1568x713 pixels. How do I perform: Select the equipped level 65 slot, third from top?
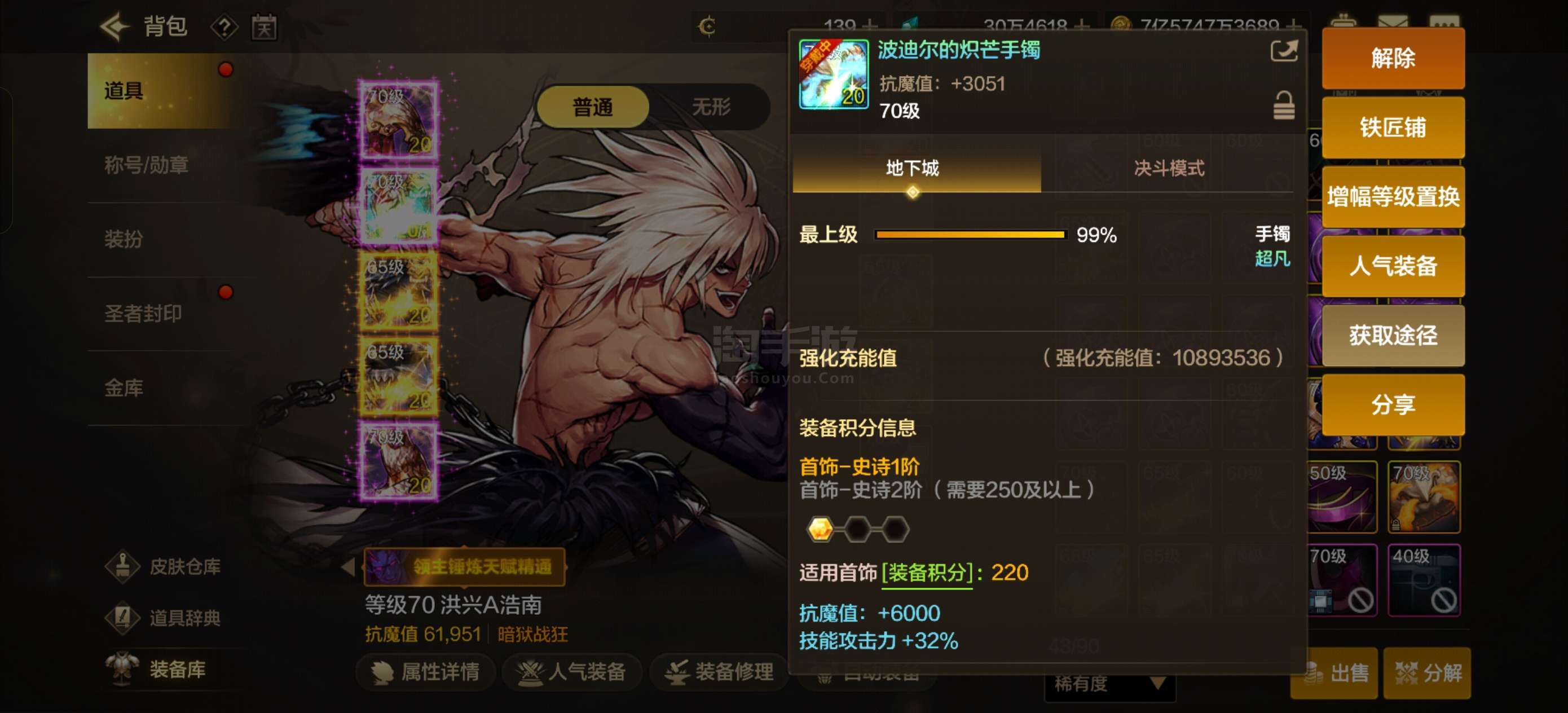(x=398, y=291)
